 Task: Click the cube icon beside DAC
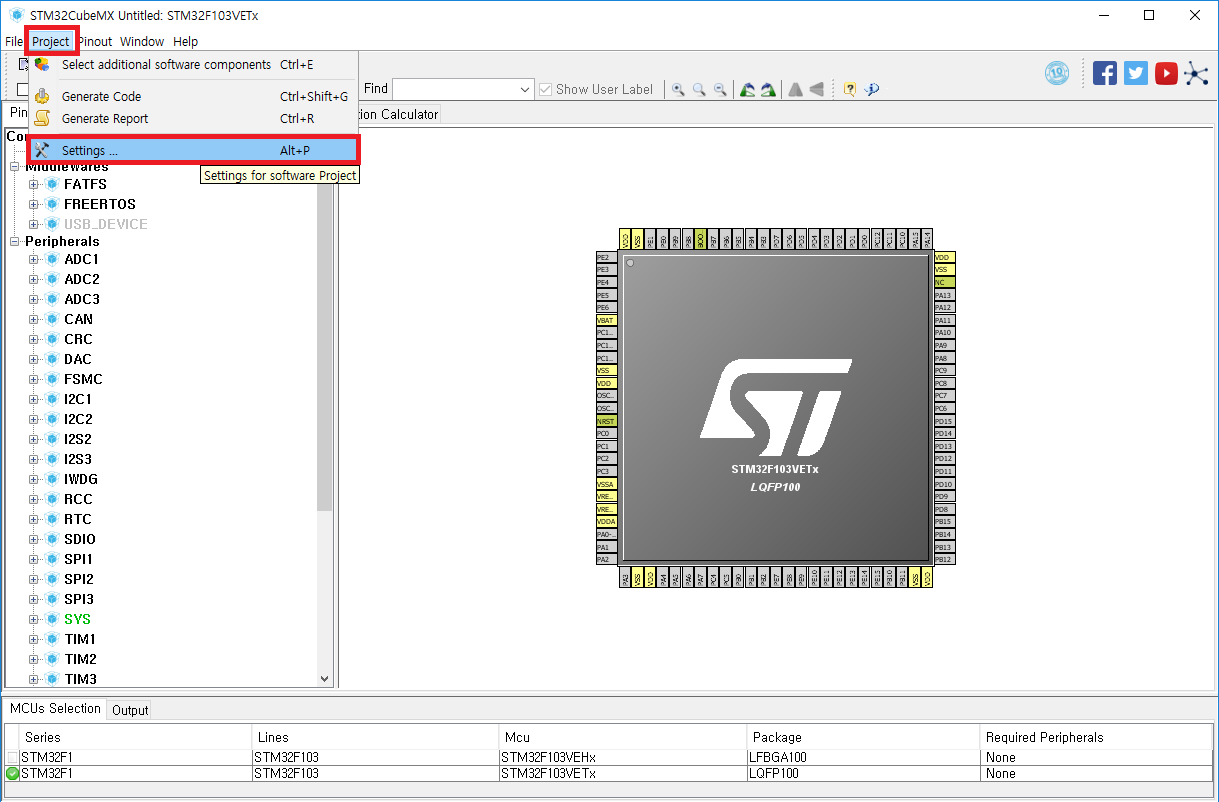tap(52, 359)
